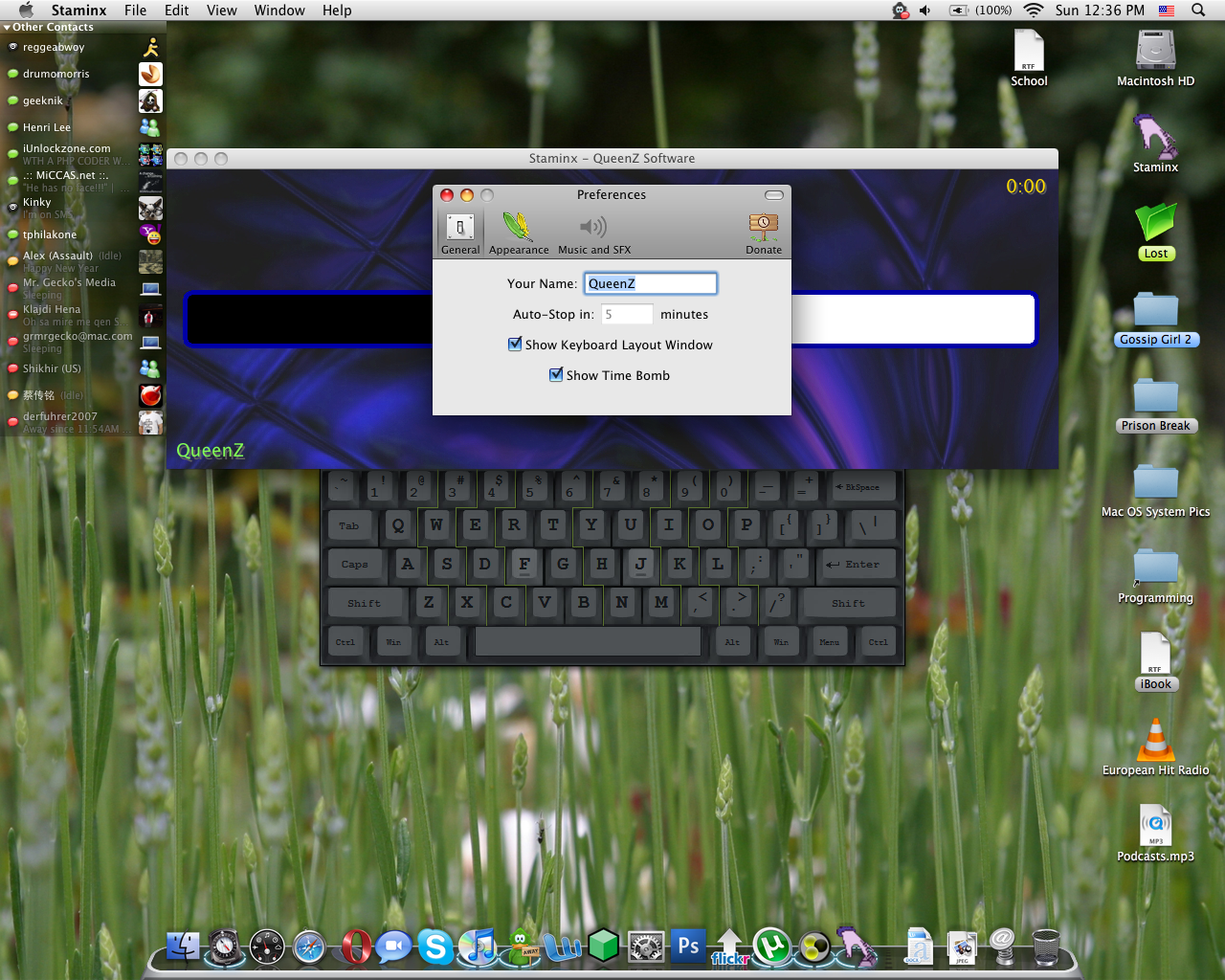Open Music and SFX preferences

click(594, 233)
